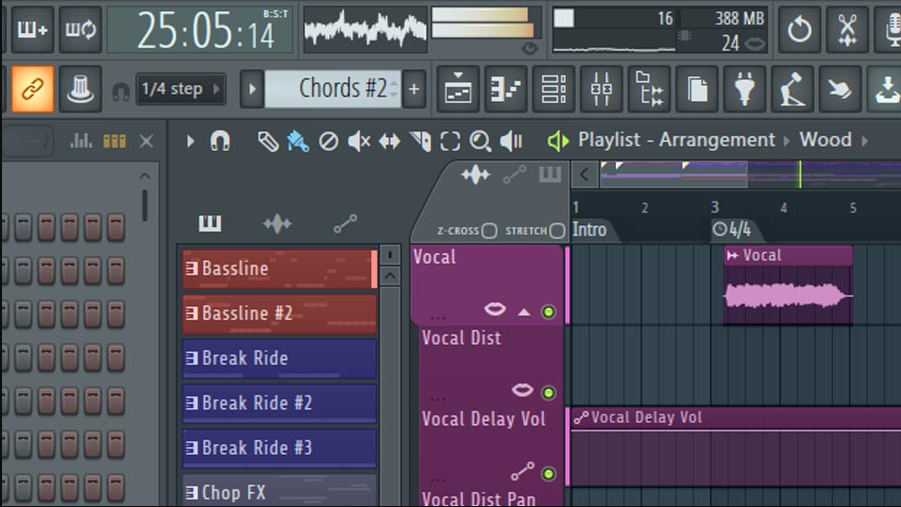Select the Break Ride #2 pattern
Image resolution: width=901 pixels, height=507 pixels.
point(279,404)
